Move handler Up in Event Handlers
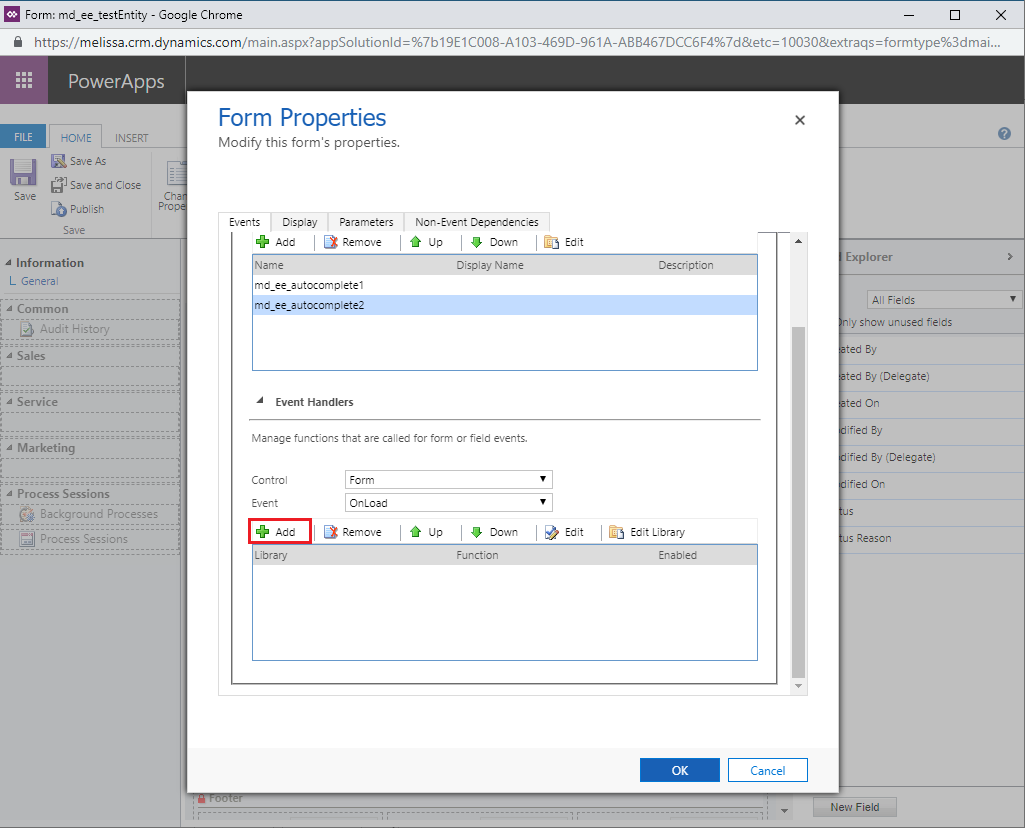Screen dimensions: 1025x828 (x=426, y=532)
